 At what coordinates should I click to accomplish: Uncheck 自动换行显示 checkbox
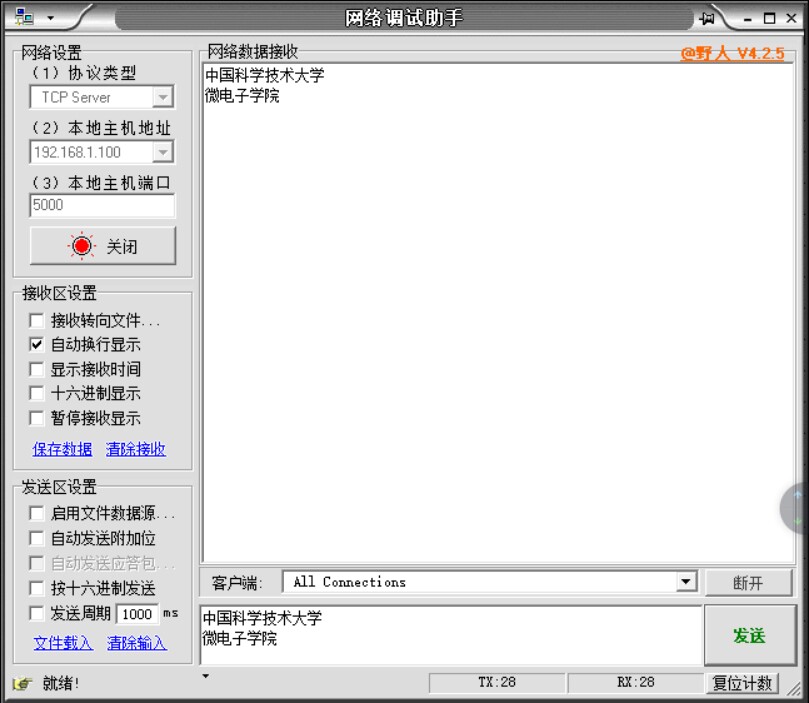coord(36,345)
